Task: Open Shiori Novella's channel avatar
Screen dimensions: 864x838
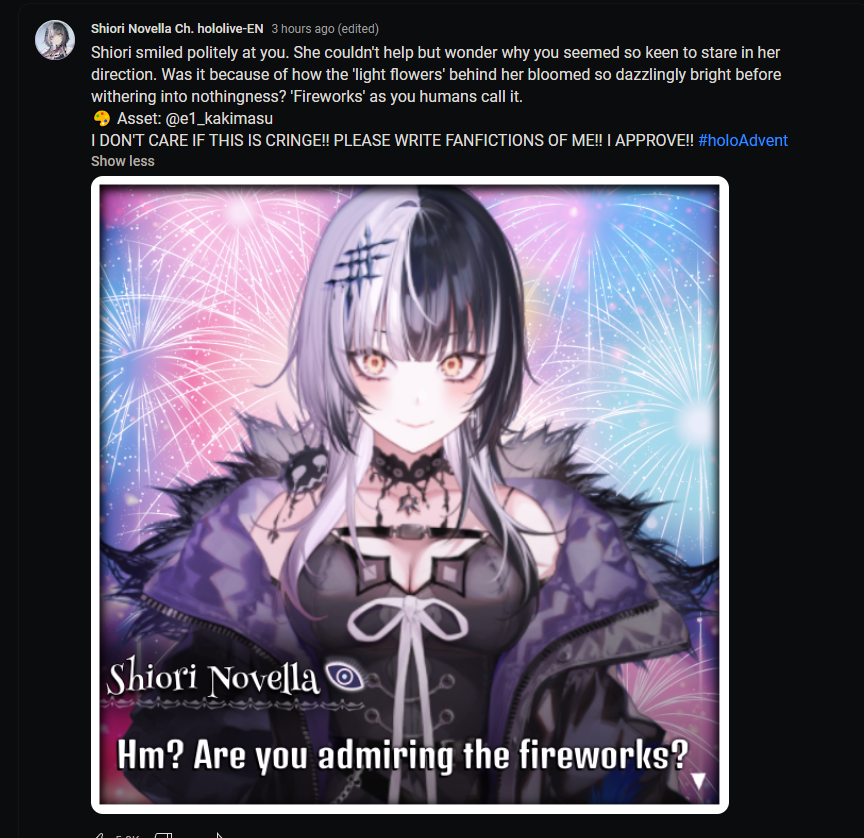Action: tap(55, 40)
